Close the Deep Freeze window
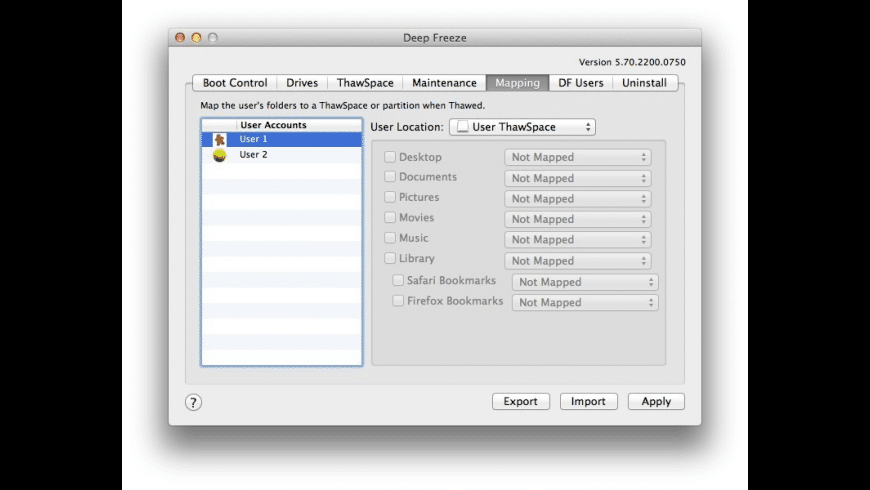This screenshot has height=490, width=870. [180, 38]
